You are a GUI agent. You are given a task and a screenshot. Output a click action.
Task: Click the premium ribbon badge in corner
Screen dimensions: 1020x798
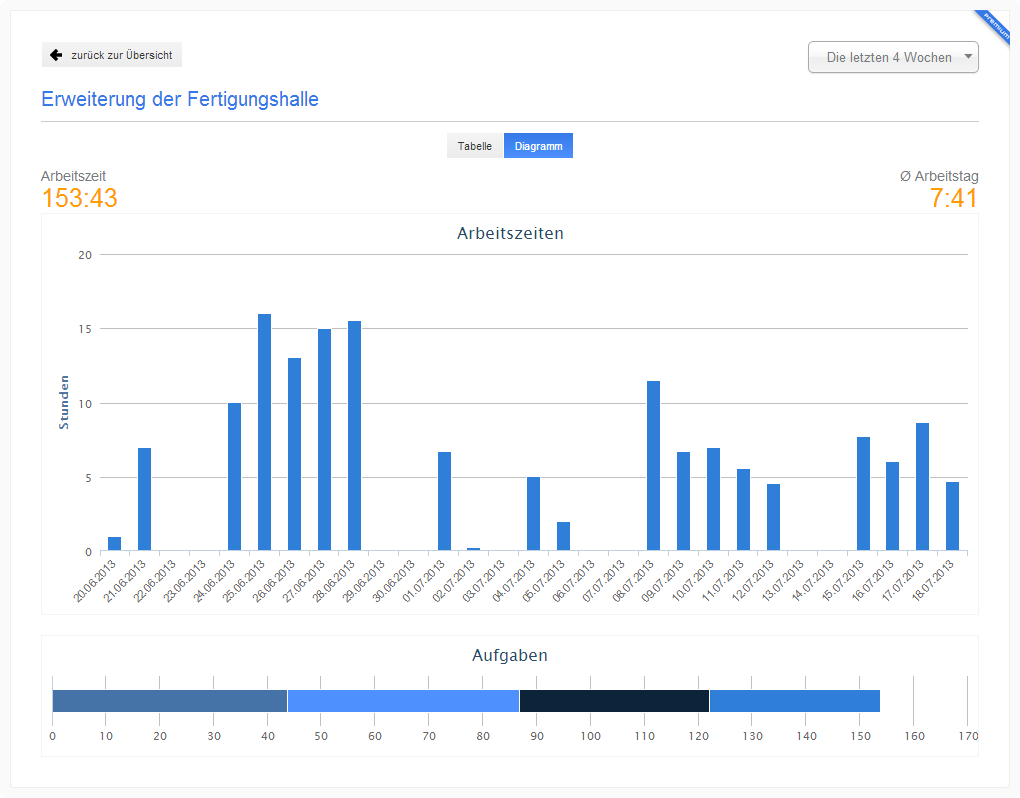995,22
